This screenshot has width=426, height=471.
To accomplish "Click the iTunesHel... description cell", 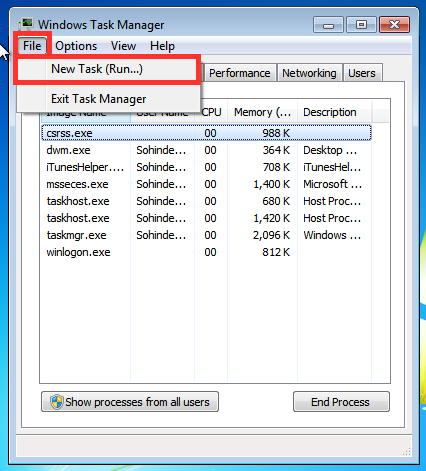I will [332, 167].
